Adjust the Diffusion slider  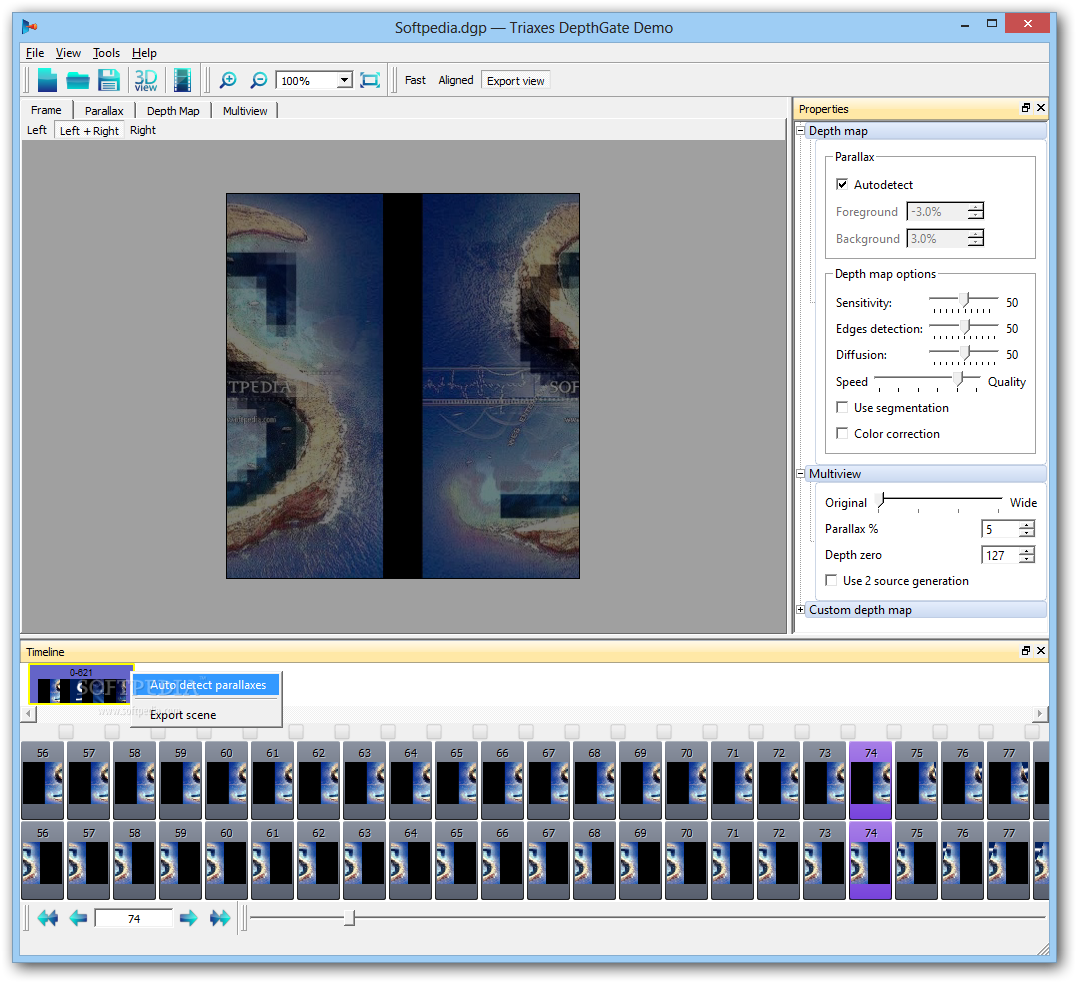point(964,353)
